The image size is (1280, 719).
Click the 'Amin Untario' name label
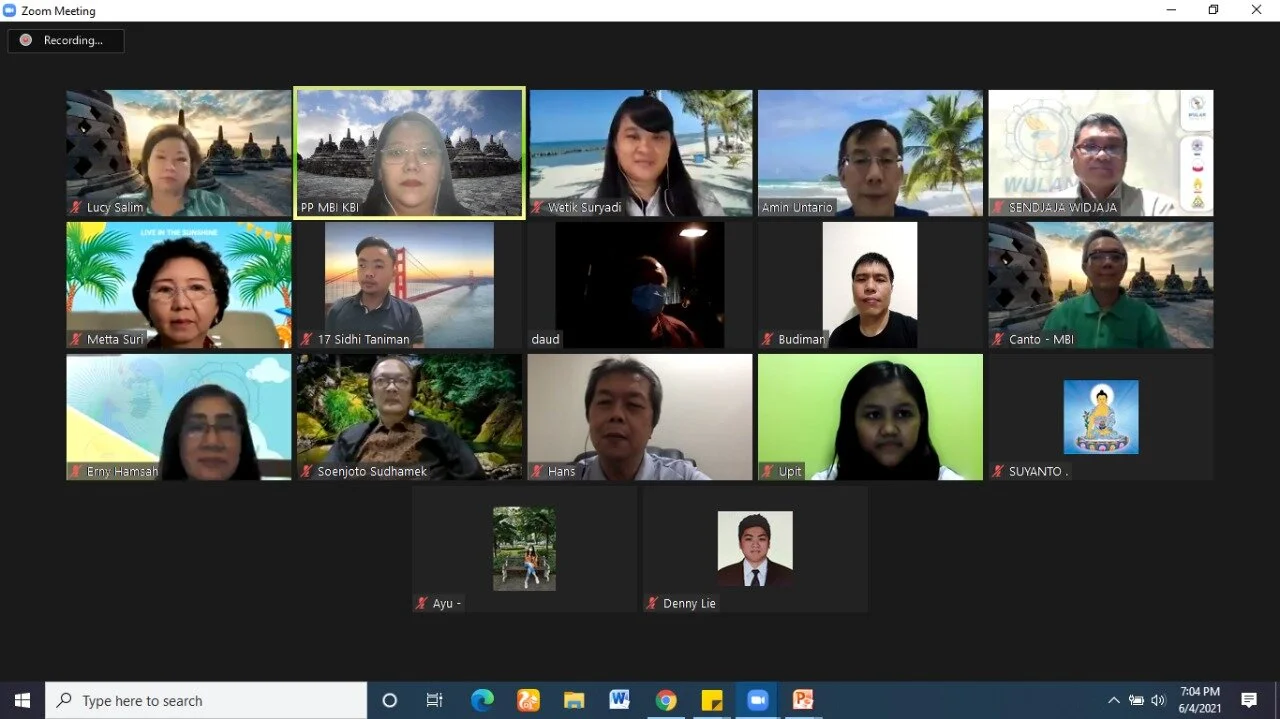797,208
